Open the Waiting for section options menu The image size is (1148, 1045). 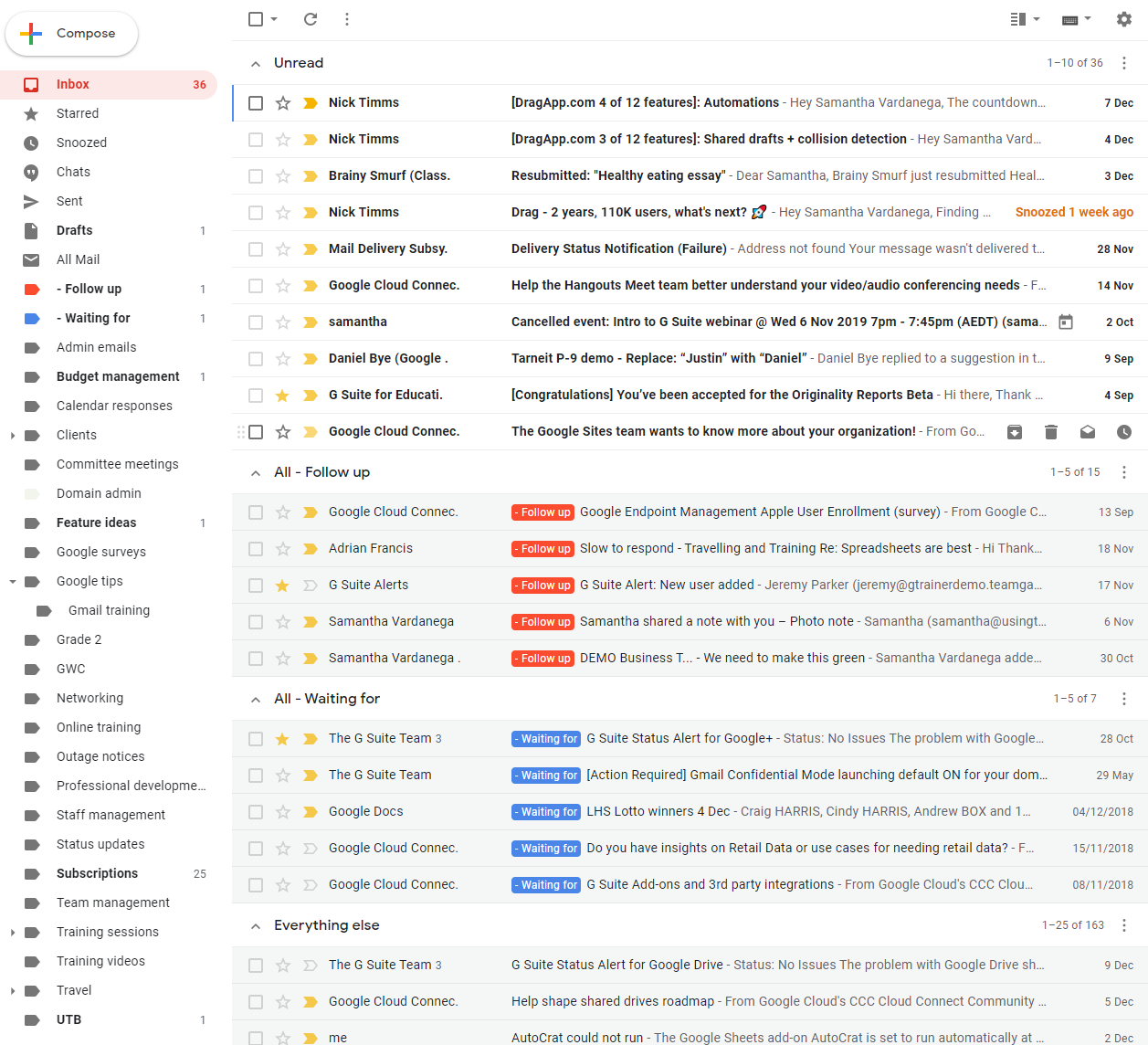(1124, 699)
